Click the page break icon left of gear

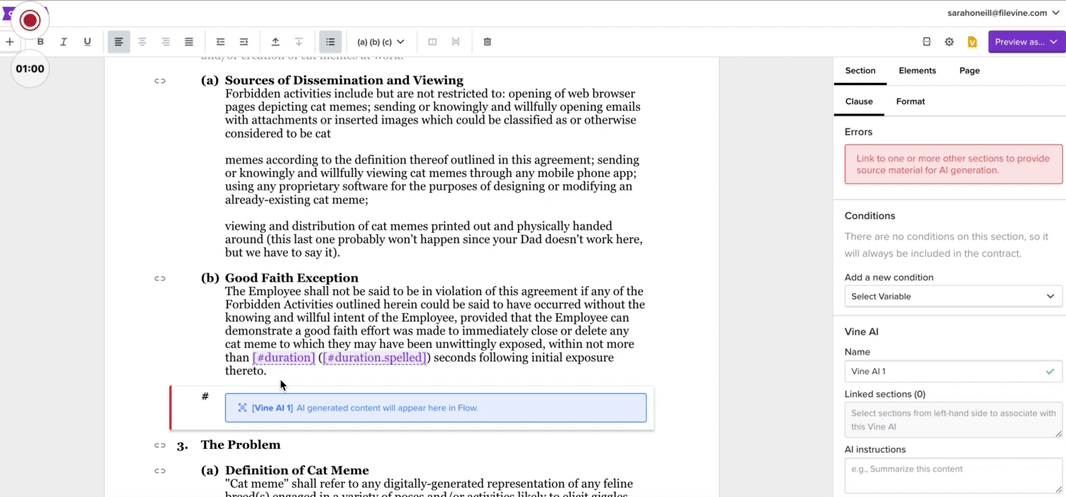pos(927,42)
